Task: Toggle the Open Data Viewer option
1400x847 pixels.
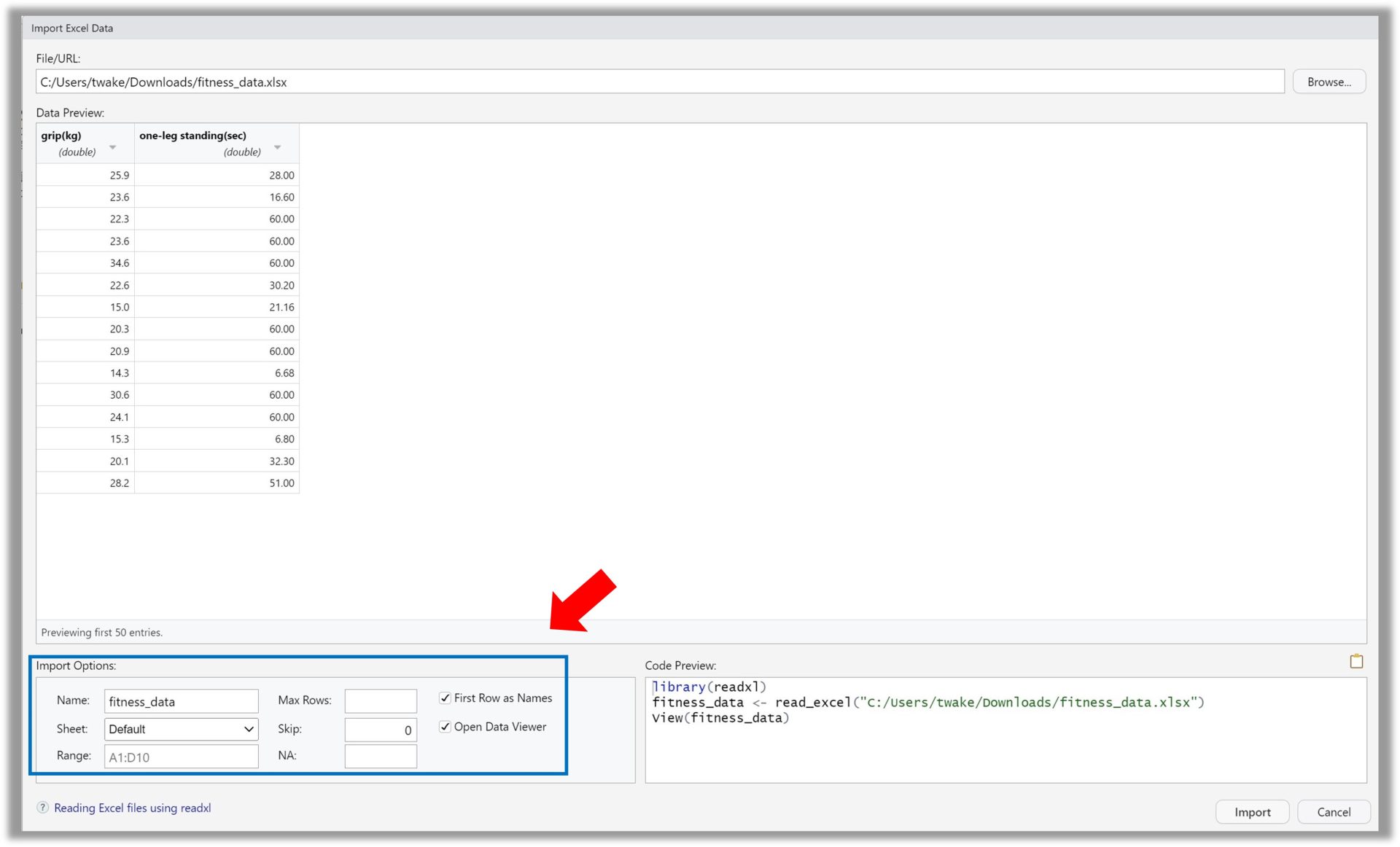Action: pos(445,727)
